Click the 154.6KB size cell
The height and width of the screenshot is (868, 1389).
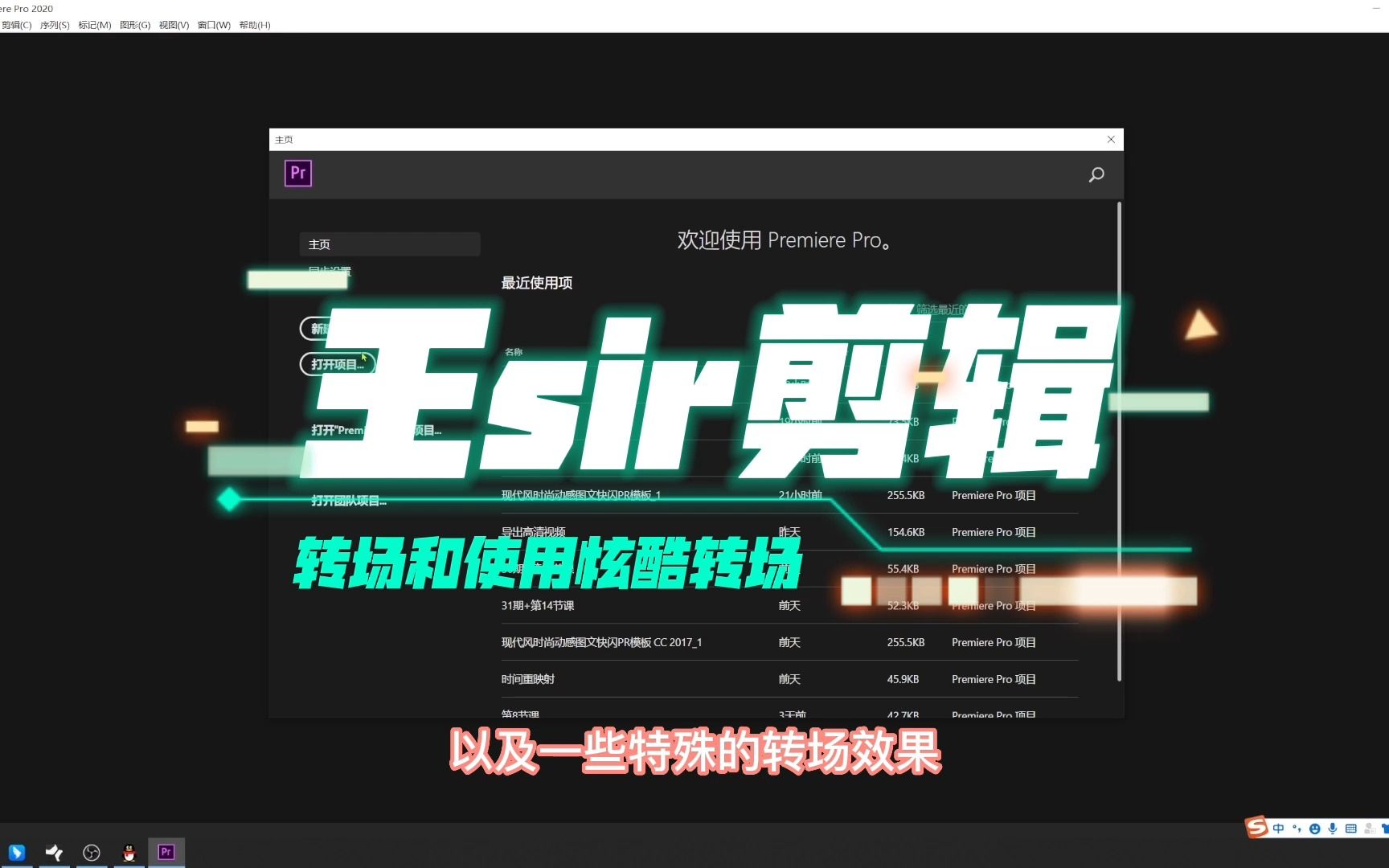[x=906, y=532]
